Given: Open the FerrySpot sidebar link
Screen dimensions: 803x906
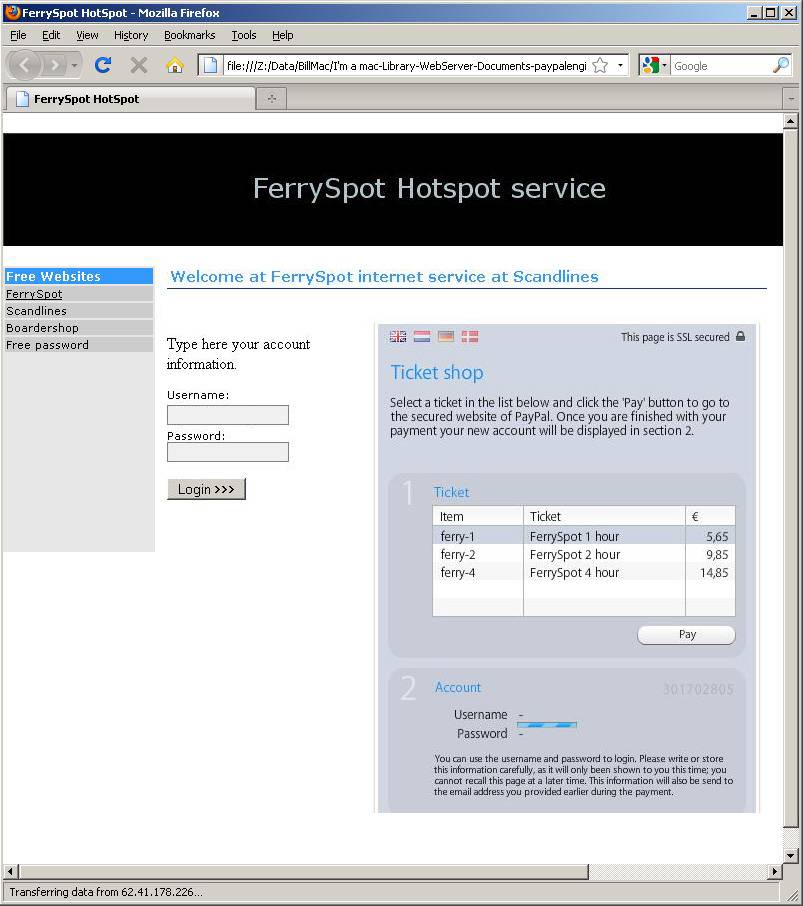Looking at the screenshot, I should point(34,294).
